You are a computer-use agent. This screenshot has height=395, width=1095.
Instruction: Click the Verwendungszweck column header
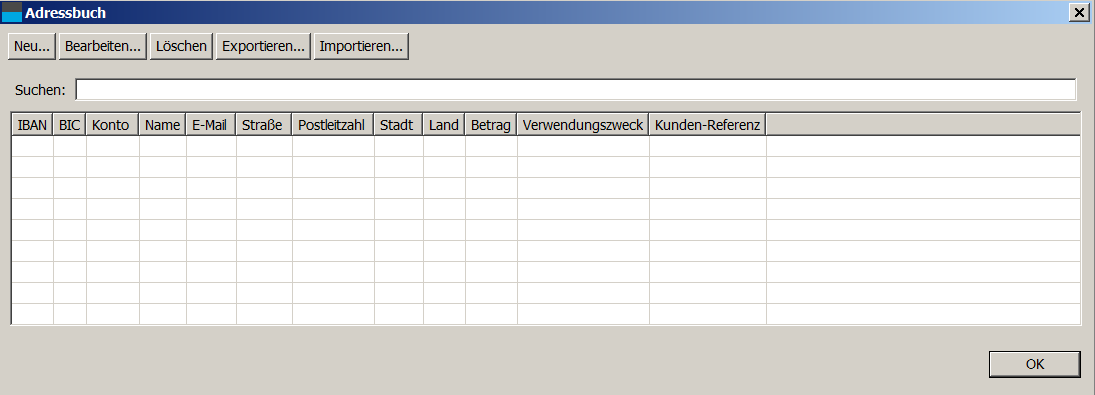(x=583, y=125)
